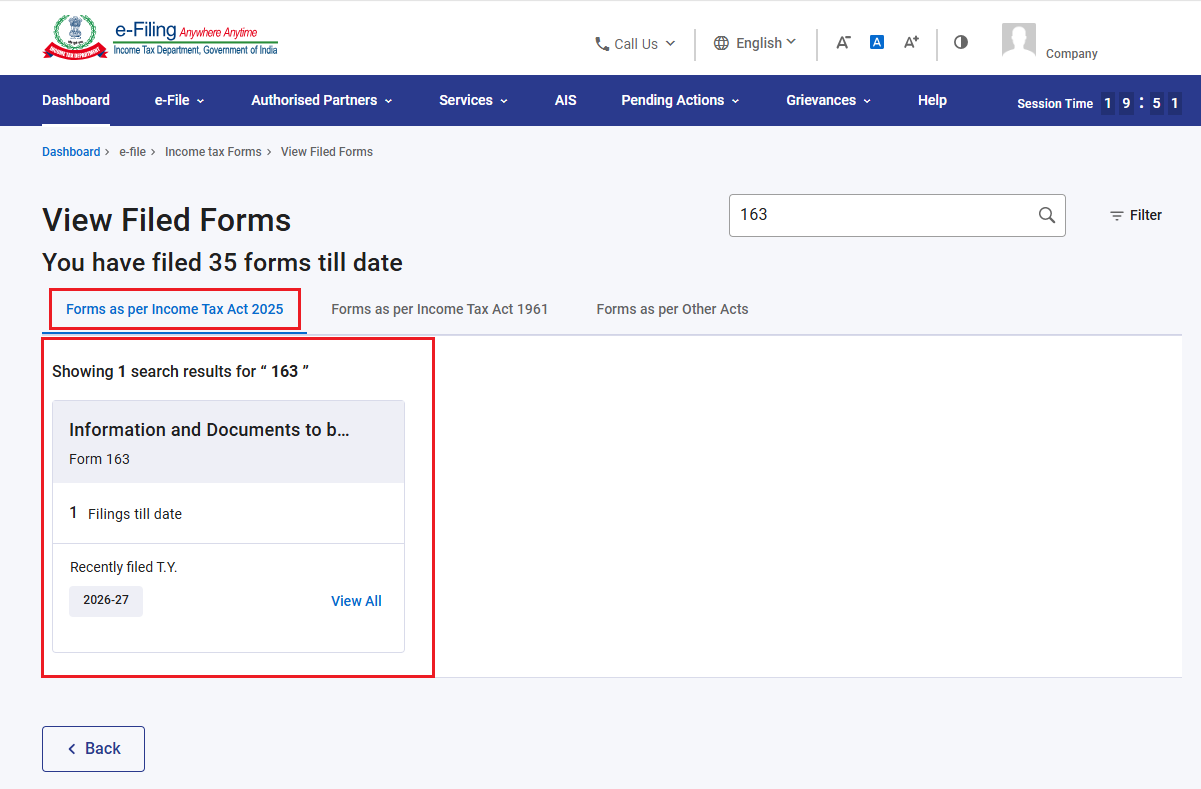The width and height of the screenshot is (1201, 789).
Task: Open the e-File menu
Action: [179, 100]
